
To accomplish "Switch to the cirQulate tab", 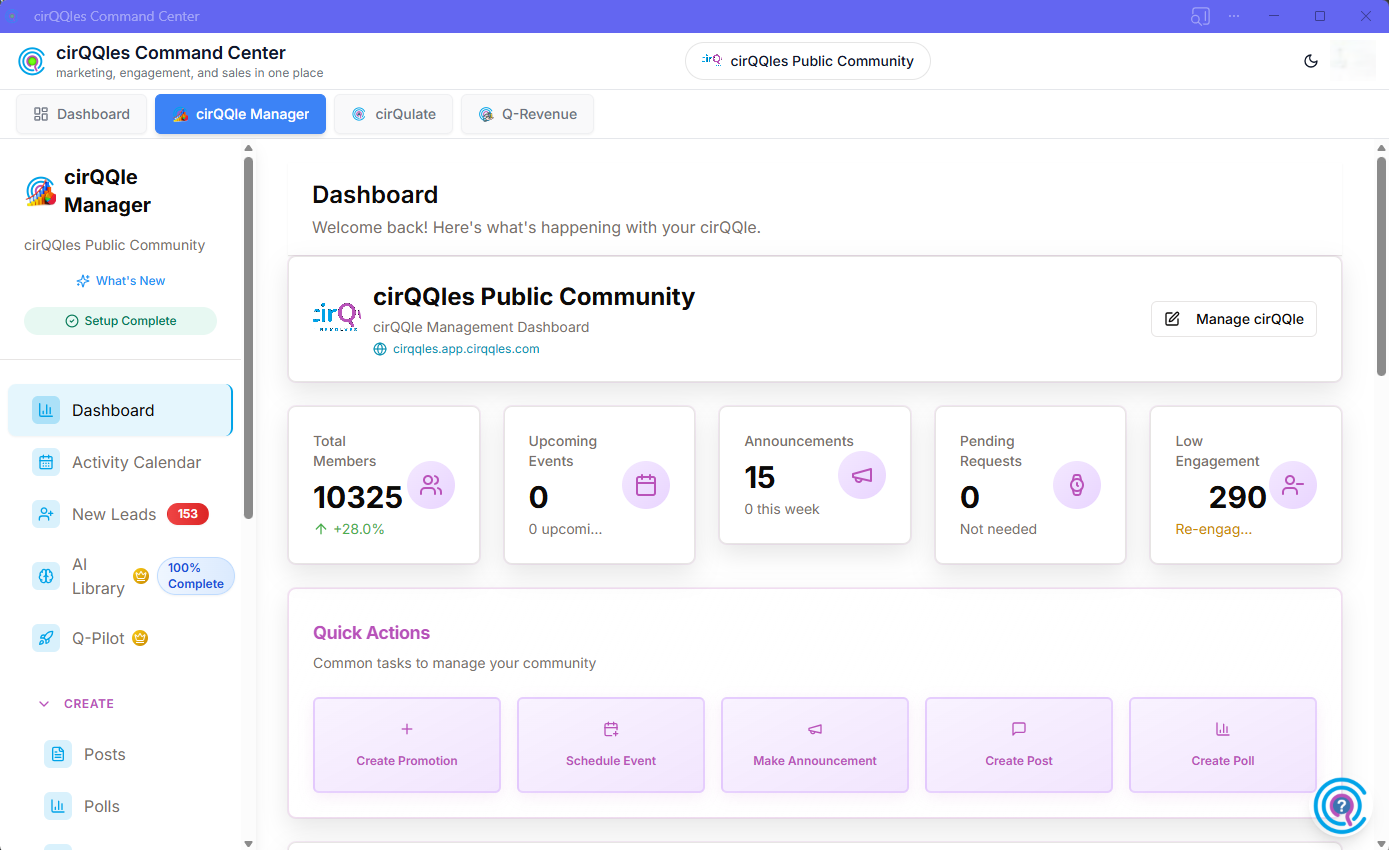I will tap(393, 114).
